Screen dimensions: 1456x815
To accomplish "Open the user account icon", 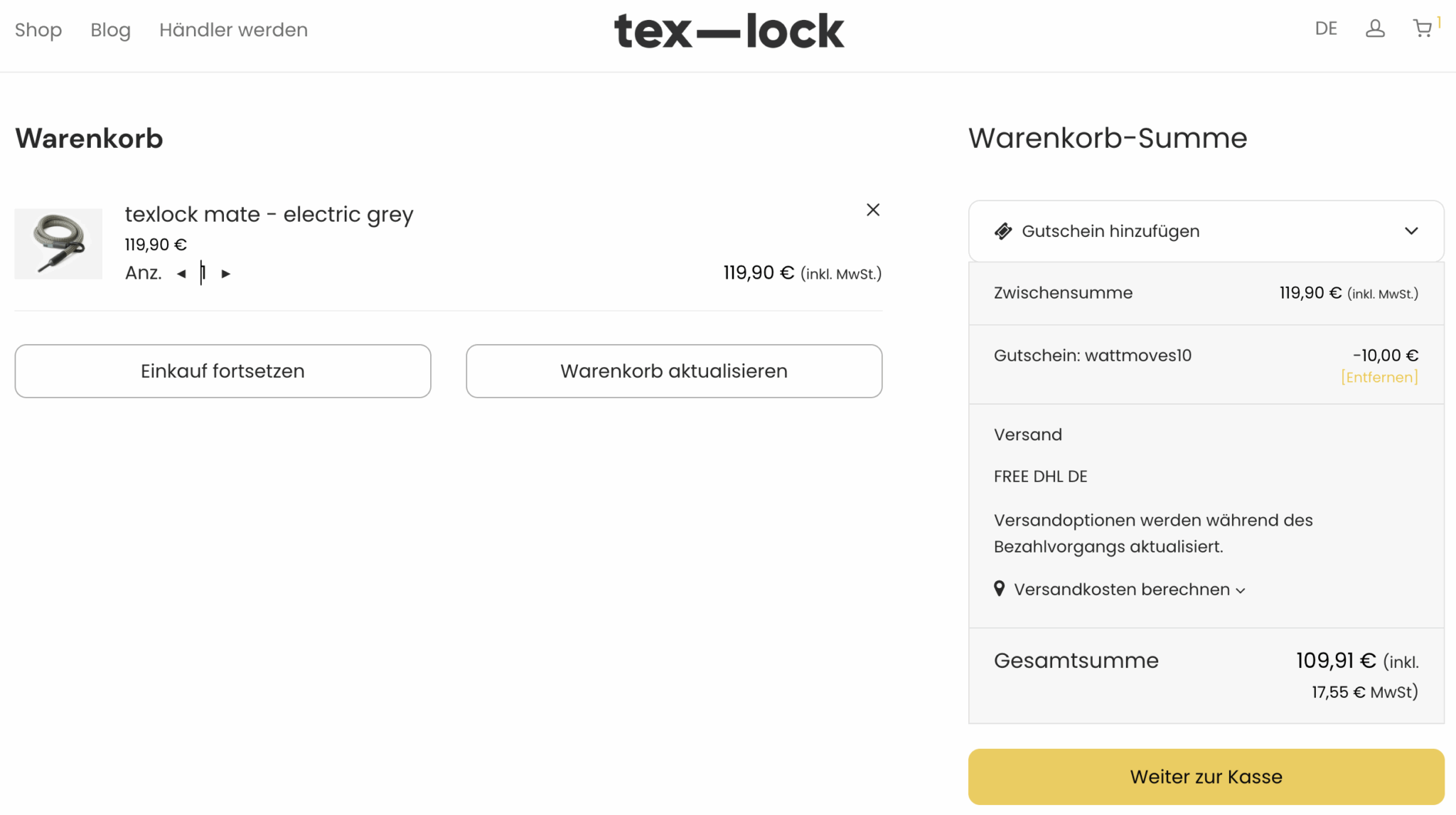I will tap(1375, 28).
